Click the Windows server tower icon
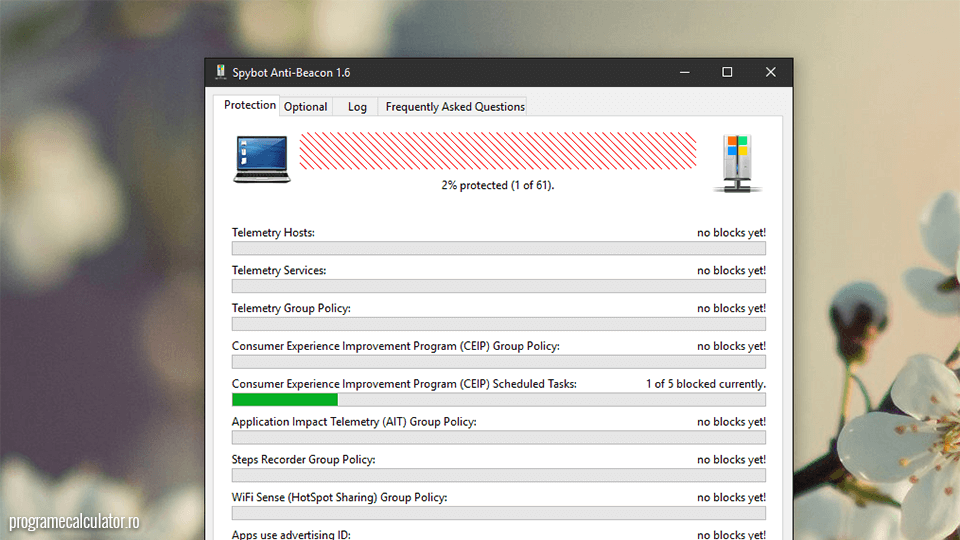This screenshot has height=540, width=960. coord(737,163)
